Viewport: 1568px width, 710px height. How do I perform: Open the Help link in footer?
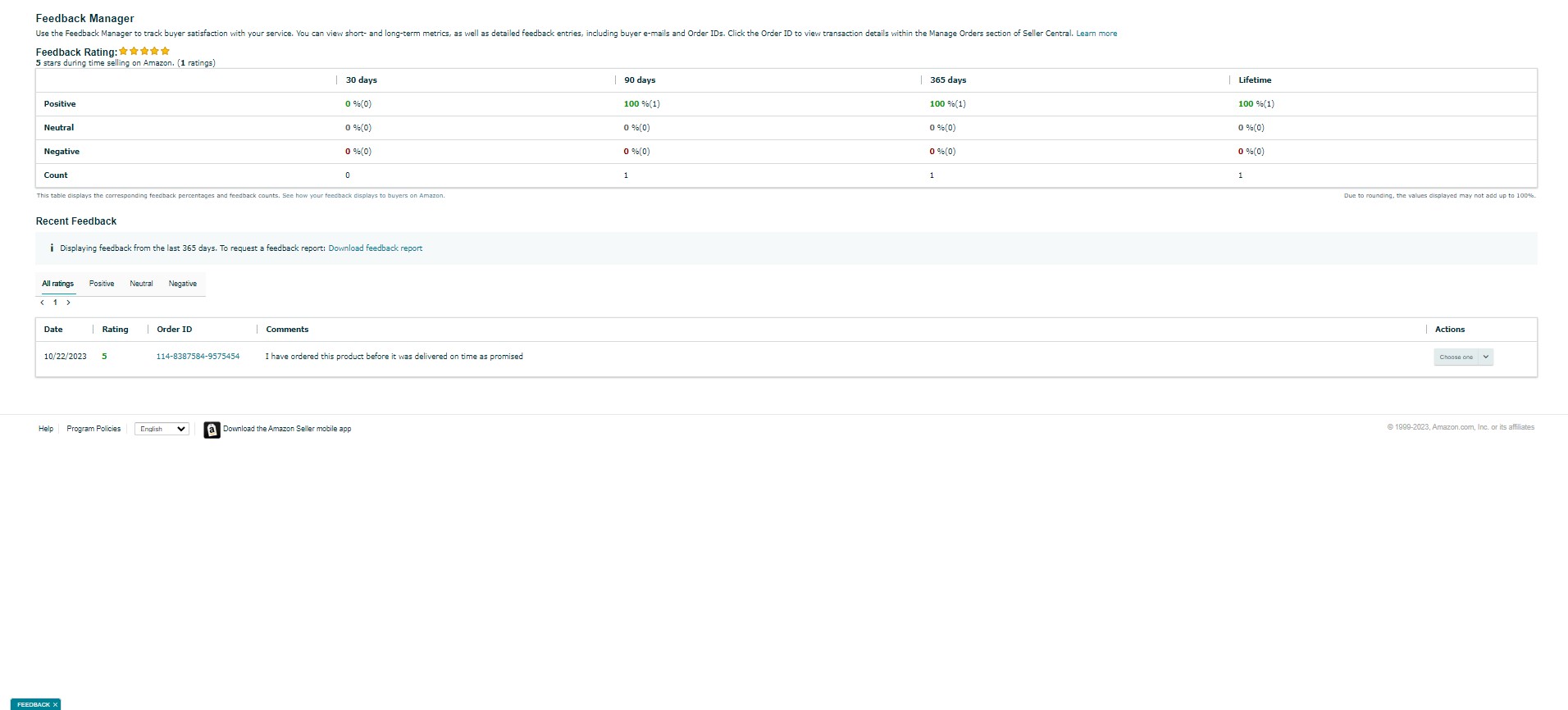pos(46,429)
